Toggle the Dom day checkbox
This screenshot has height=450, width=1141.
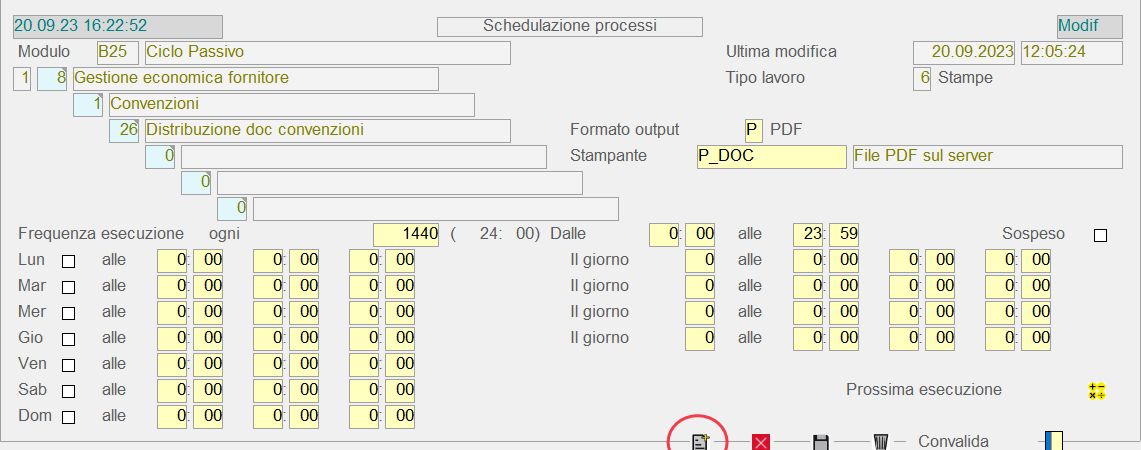pos(69,417)
